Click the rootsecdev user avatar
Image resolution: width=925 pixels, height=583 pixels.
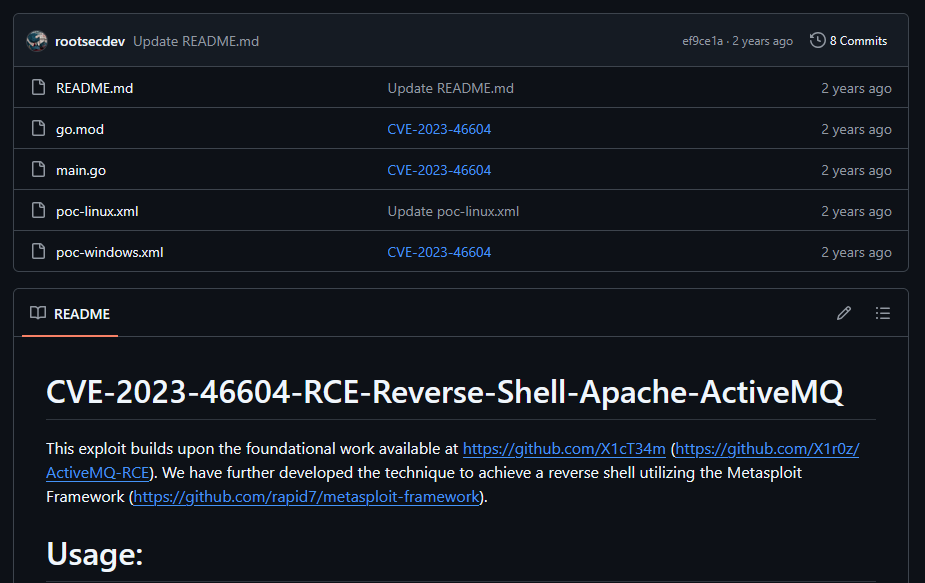[37, 41]
